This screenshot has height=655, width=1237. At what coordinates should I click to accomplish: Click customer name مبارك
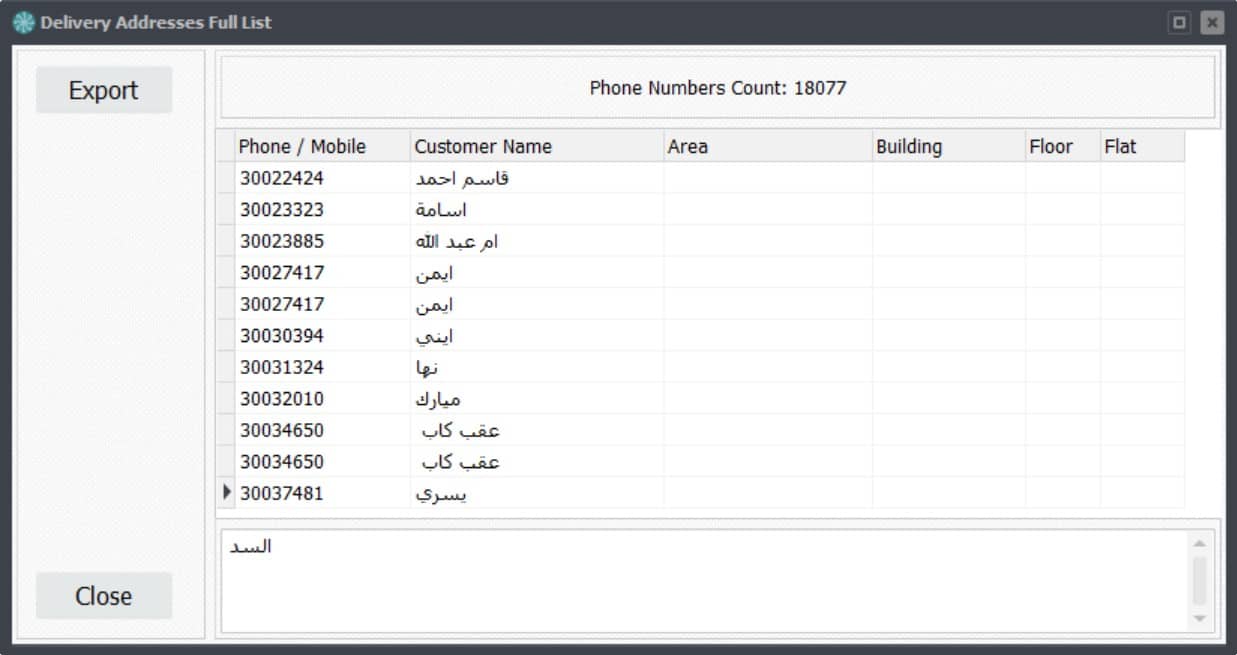[438, 399]
